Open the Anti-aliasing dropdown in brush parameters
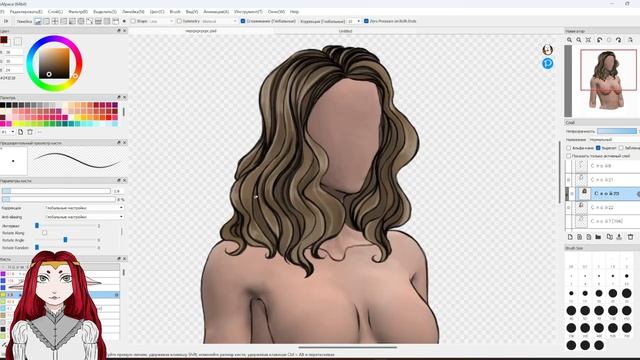The height and width of the screenshot is (360, 640). pyautogui.click(x=84, y=217)
